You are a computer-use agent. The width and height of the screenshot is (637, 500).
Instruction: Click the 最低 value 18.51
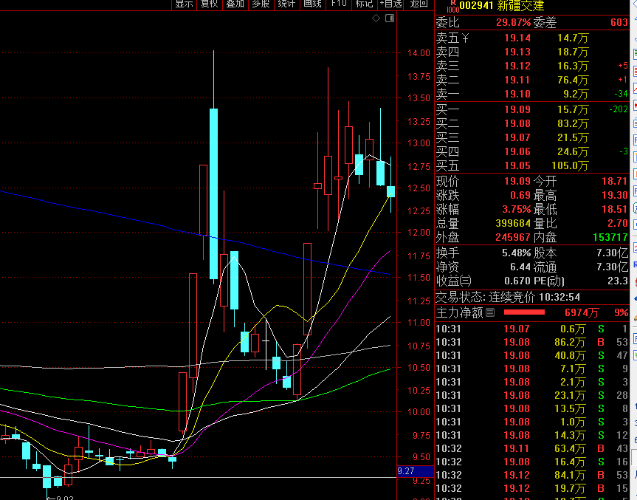(615, 210)
